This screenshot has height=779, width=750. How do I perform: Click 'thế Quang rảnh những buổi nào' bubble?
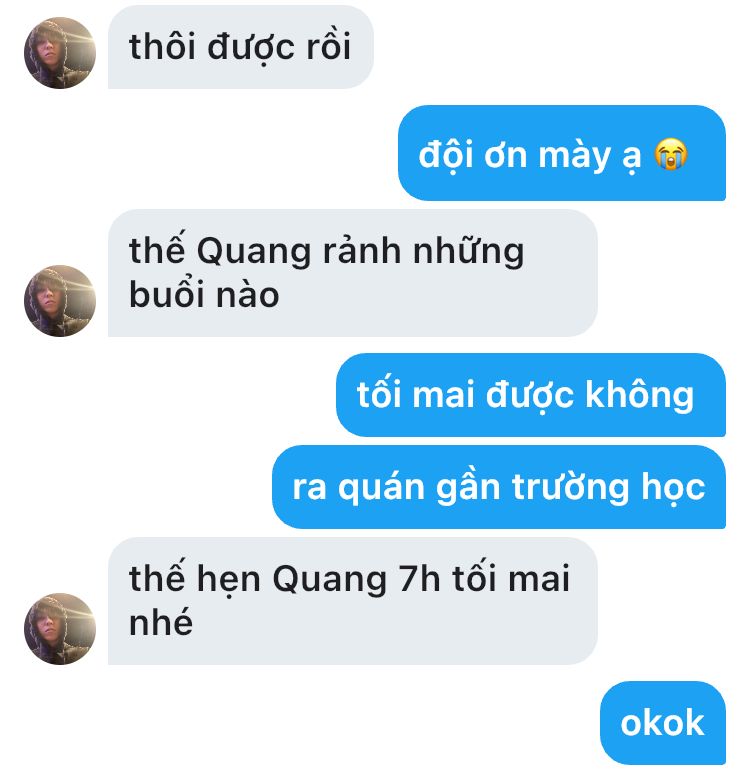tap(353, 273)
